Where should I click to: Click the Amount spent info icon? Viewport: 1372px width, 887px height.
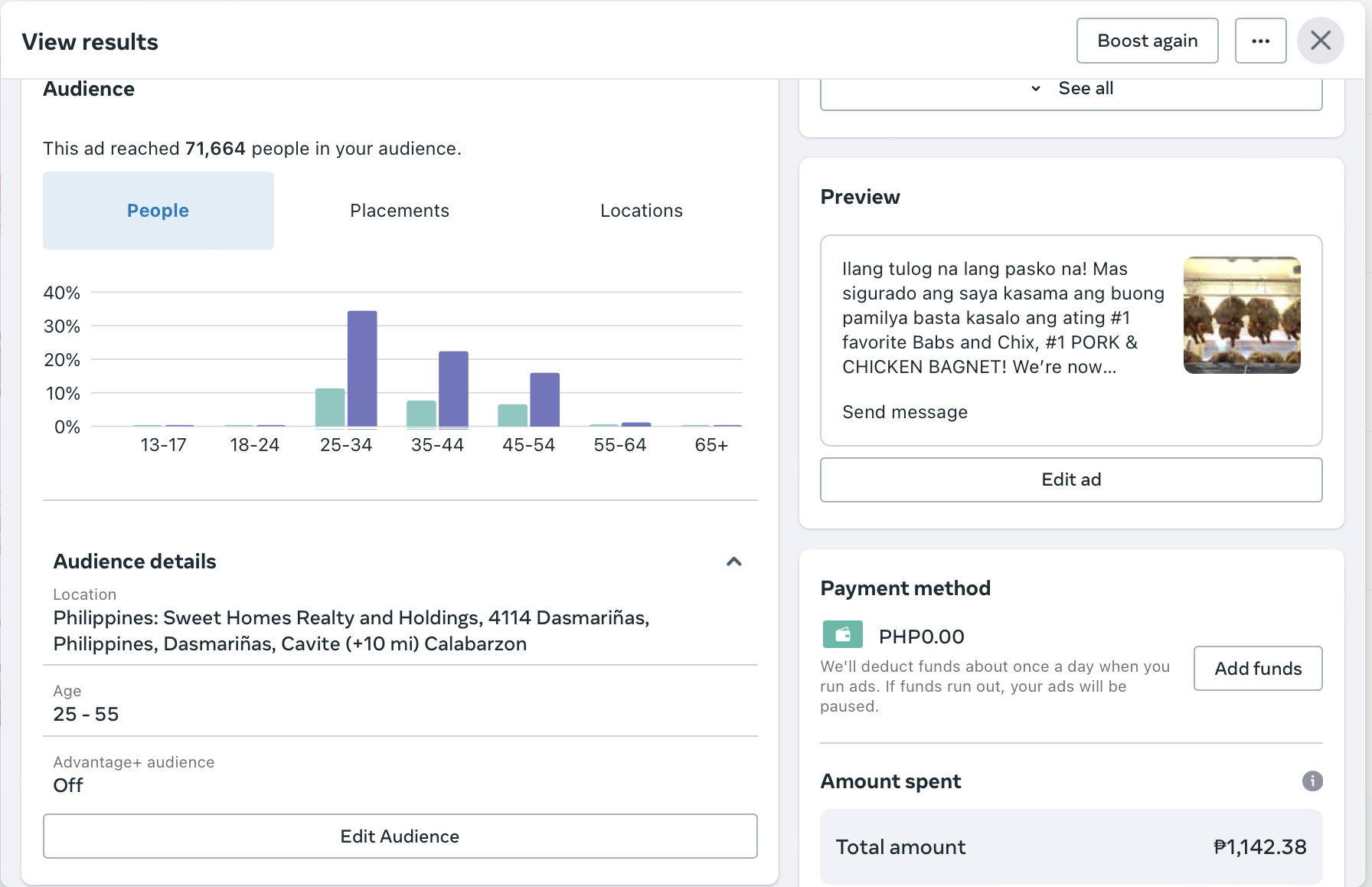coord(1312,781)
